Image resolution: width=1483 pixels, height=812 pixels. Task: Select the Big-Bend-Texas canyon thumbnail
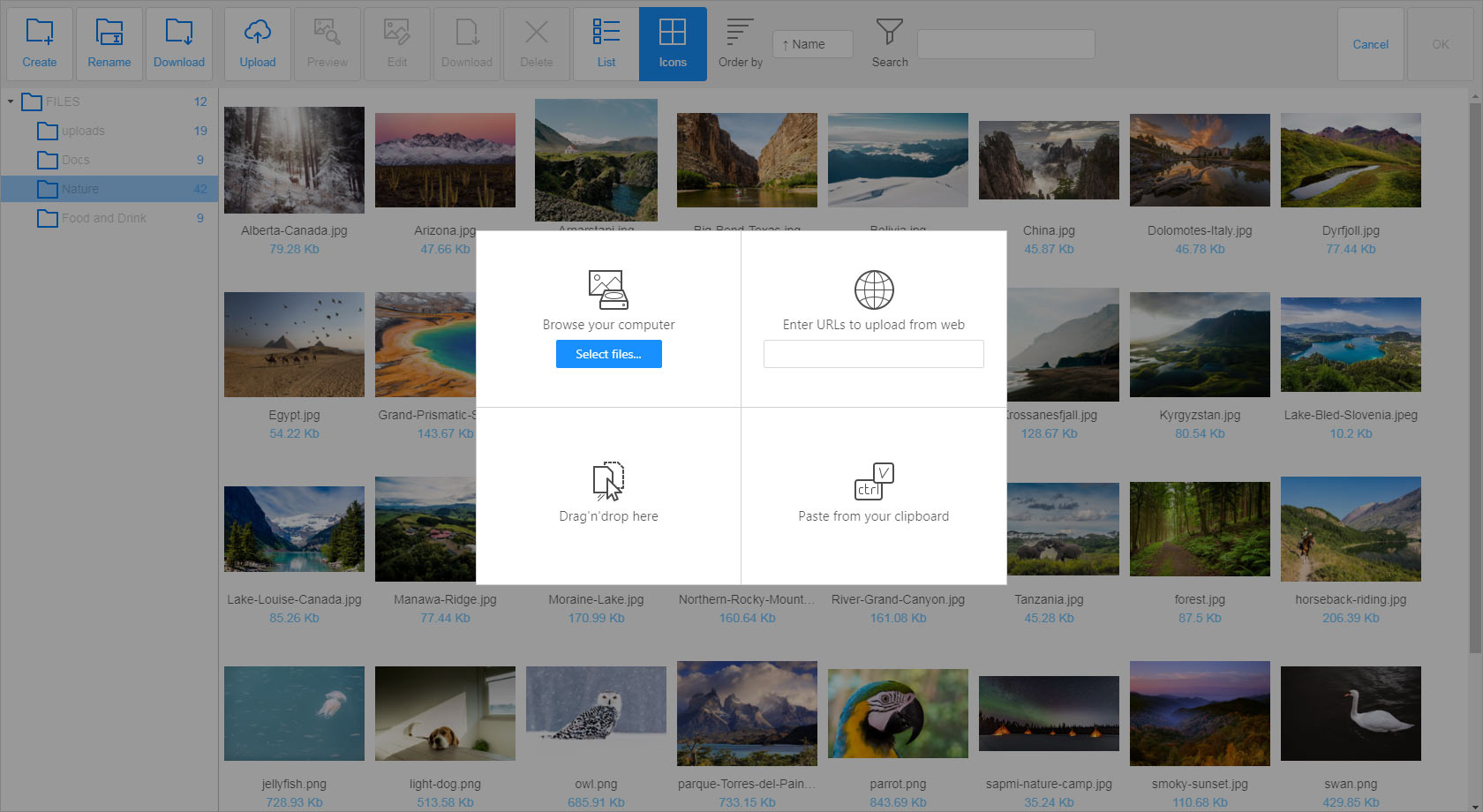tap(747, 160)
